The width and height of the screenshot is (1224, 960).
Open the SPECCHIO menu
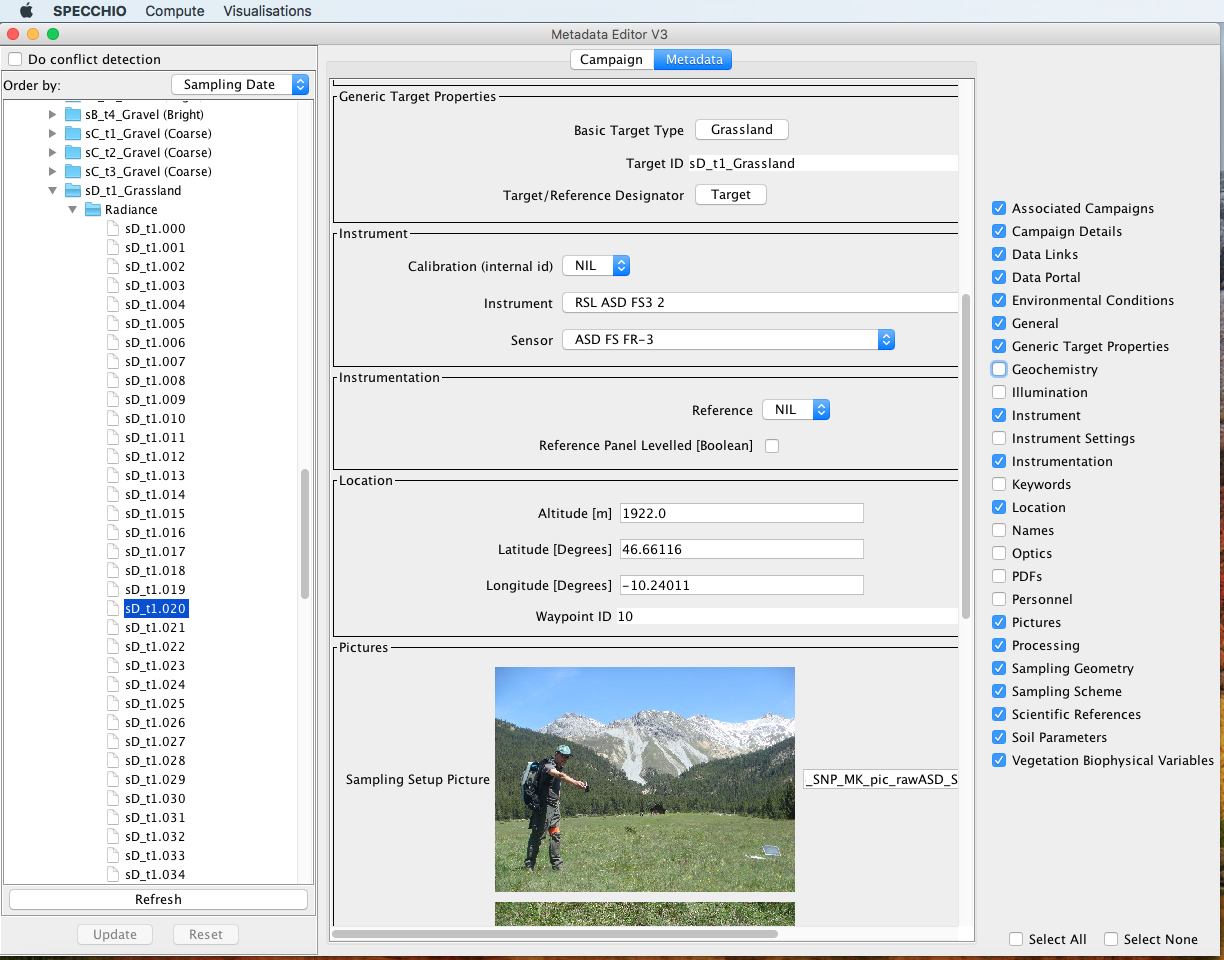pos(90,11)
